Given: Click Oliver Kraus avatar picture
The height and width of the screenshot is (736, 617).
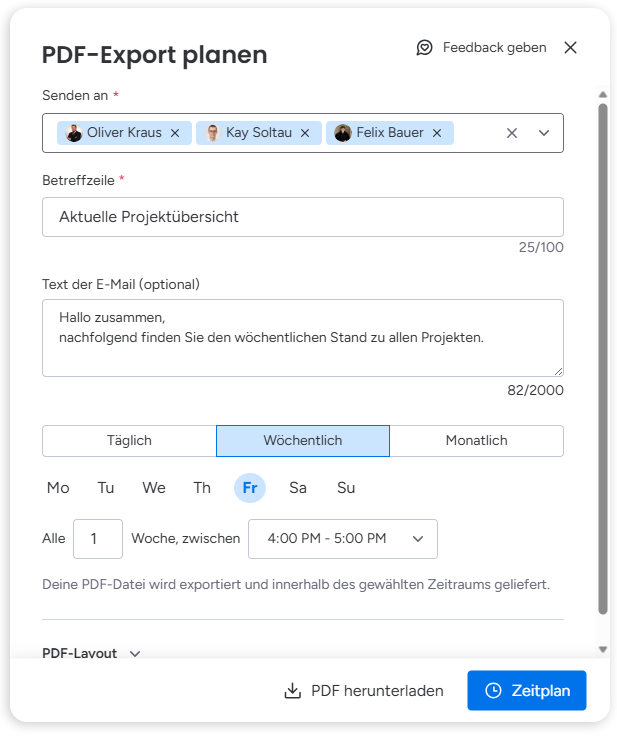Looking at the screenshot, I should (73, 133).
